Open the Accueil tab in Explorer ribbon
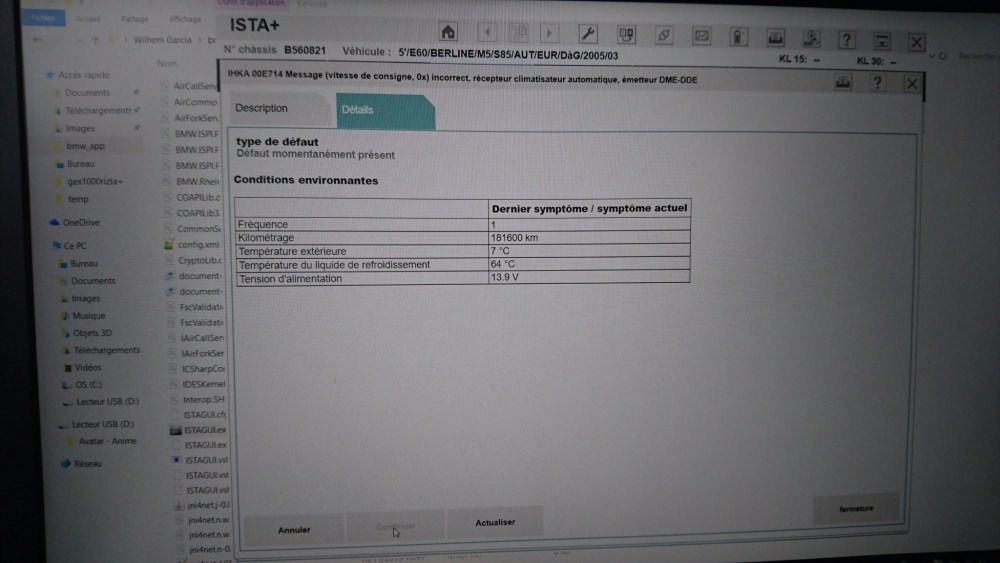 (x=88, y=18)
